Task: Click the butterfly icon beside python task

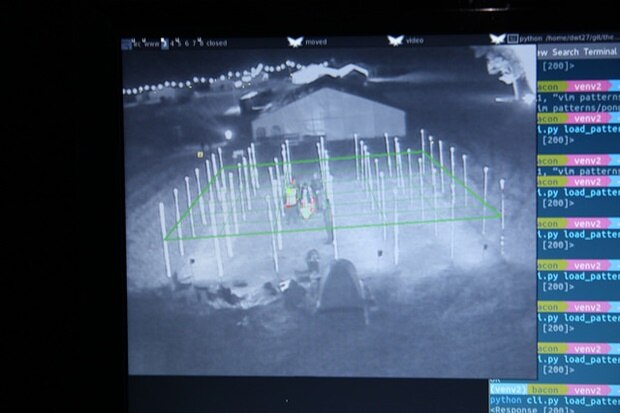Action: [x=497, y=38]
